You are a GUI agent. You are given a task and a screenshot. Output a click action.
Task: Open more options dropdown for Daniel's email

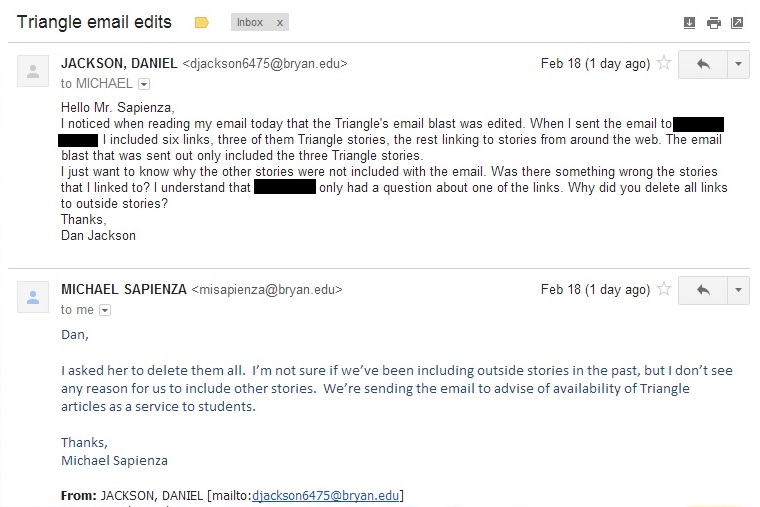tap(738, 64)
